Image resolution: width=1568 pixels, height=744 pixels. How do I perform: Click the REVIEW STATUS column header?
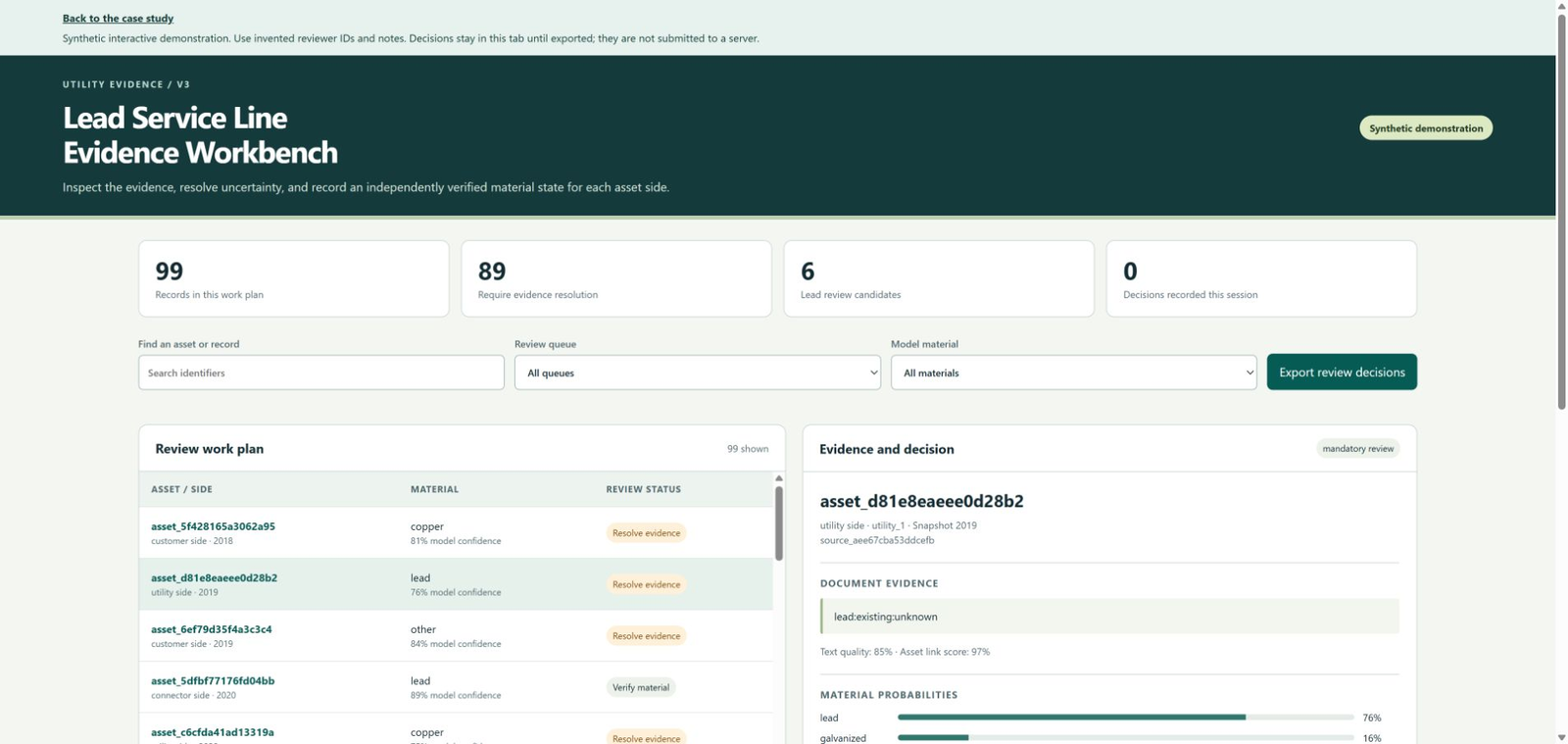643,489
